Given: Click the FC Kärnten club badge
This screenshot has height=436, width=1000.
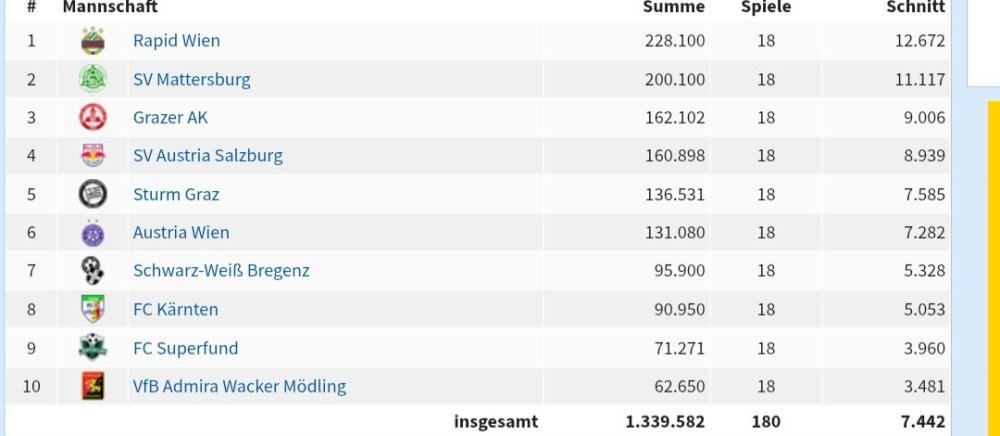Looking at the screenshot, I should click(93, 309).
